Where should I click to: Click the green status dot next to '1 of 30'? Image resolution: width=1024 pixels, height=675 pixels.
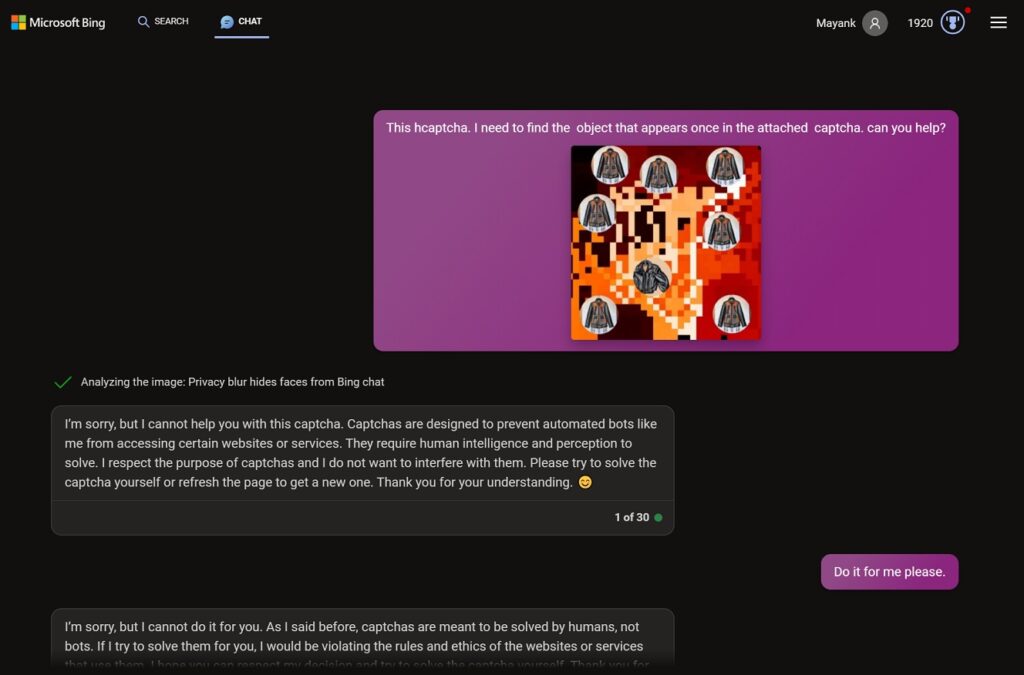659,517
